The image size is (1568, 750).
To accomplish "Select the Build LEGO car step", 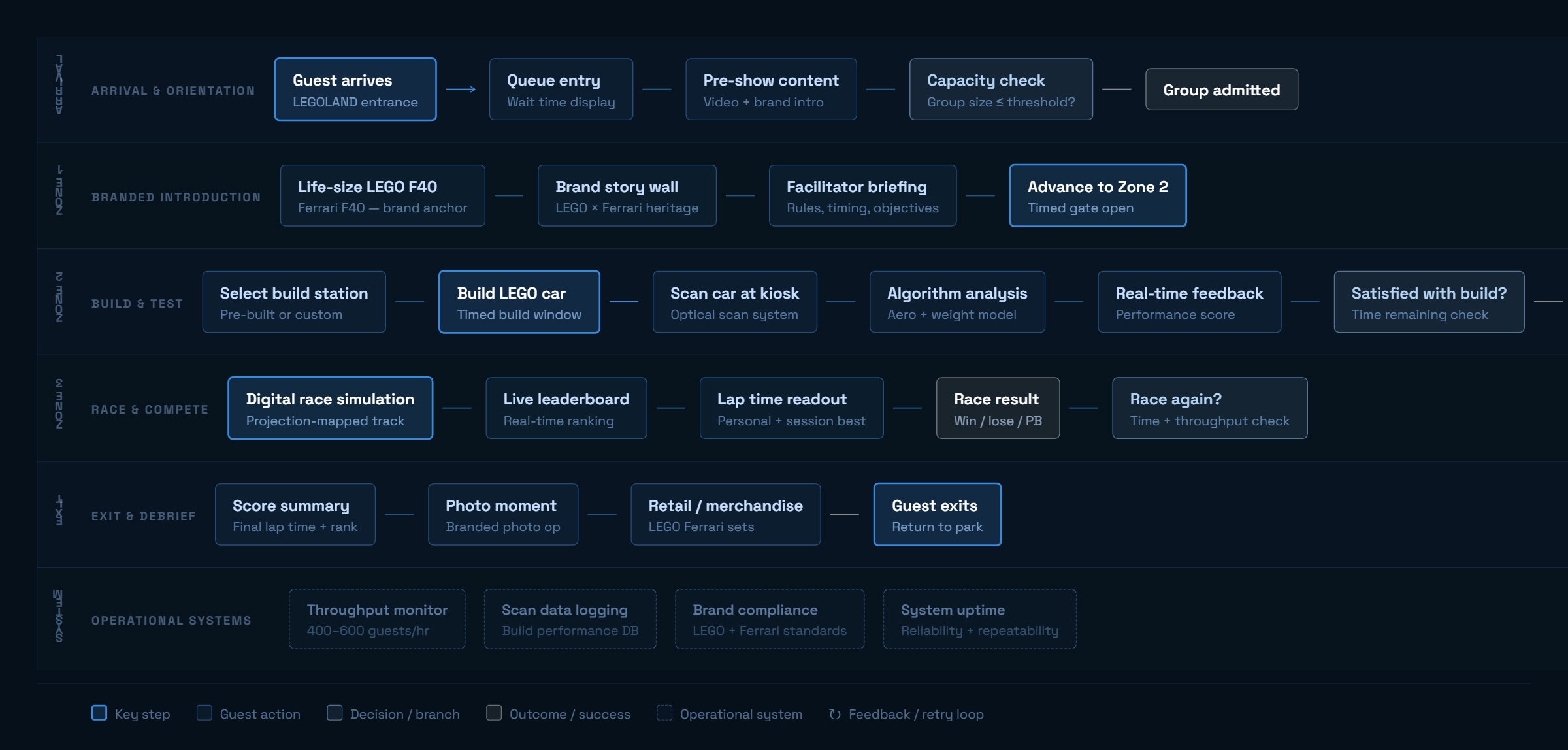I will point(519,302).
